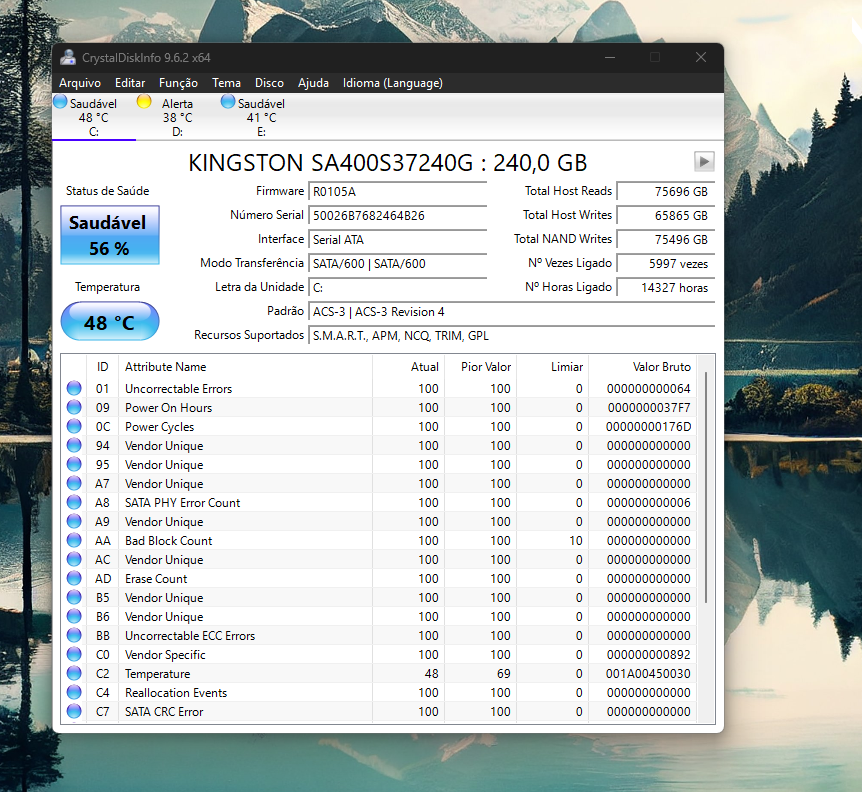
Task: Click the Interface field Serial ATA
Action: (397, 240)
